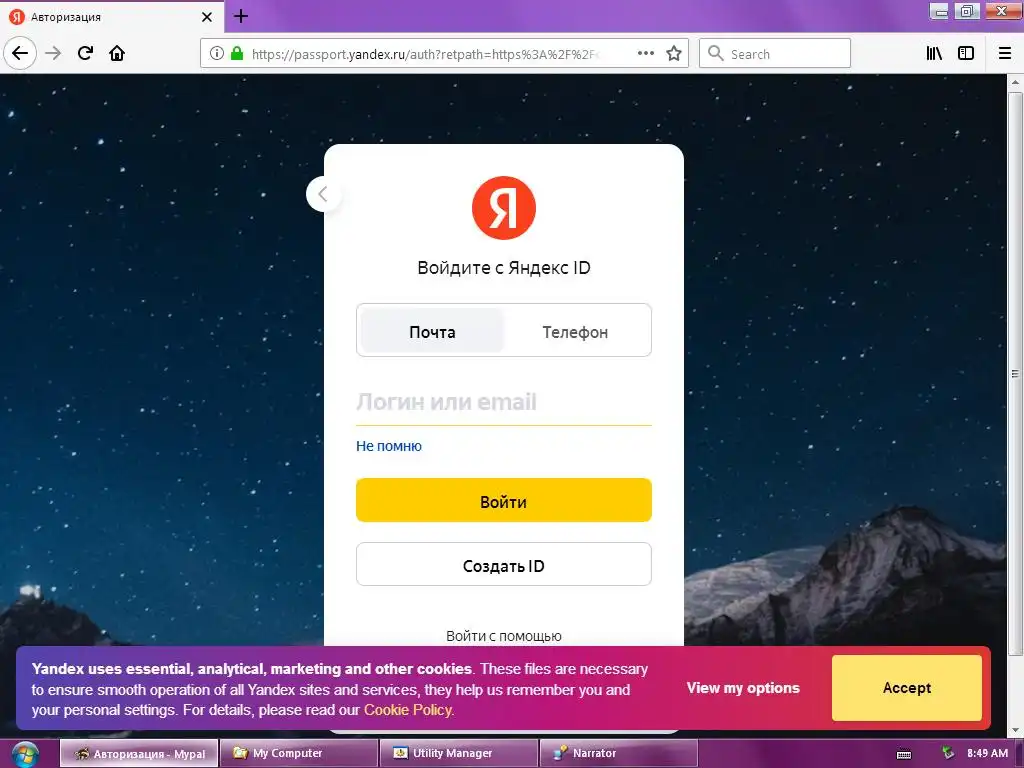Click the browser forward arrow
Image resolution: width=1024 pixels, height=768 pixels.
click(x=53, y=54)
